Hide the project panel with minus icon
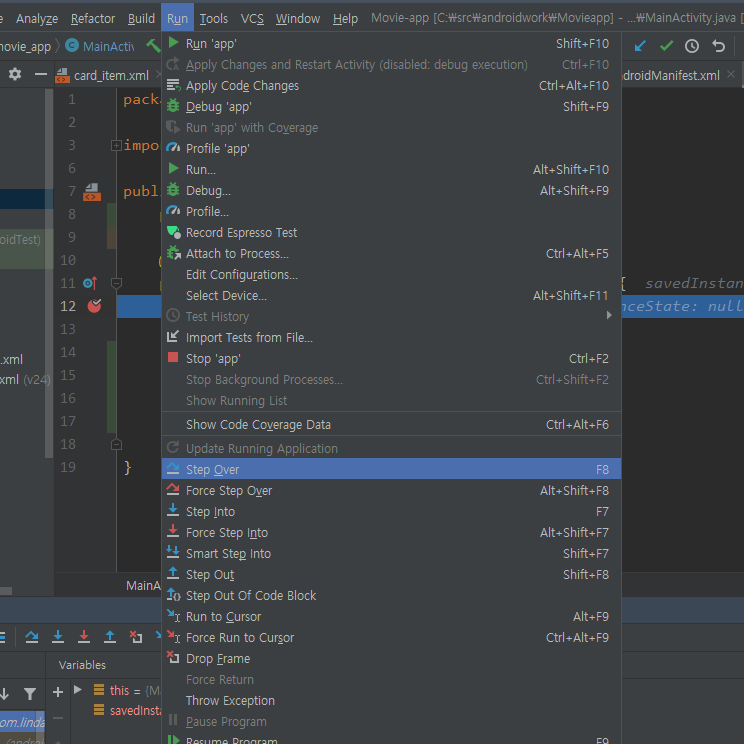This screenshot has width=744, height=744. click(41, 74)
